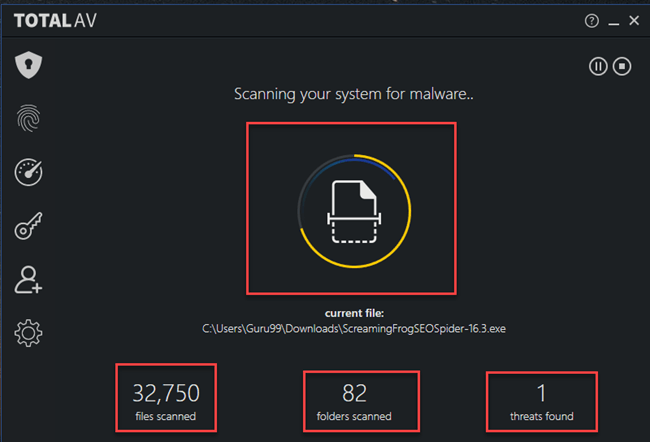The image size is (650, 442).
Task: Open the fingerprint Internet Security section
Action: point(28,119)
